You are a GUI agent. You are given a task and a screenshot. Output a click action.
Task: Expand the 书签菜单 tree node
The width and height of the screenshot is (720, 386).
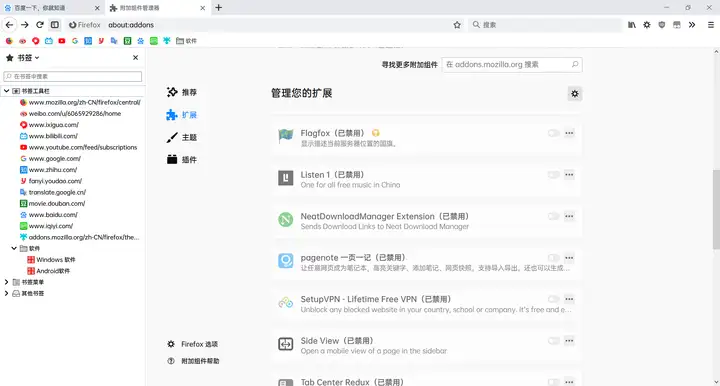coord(6,282)
